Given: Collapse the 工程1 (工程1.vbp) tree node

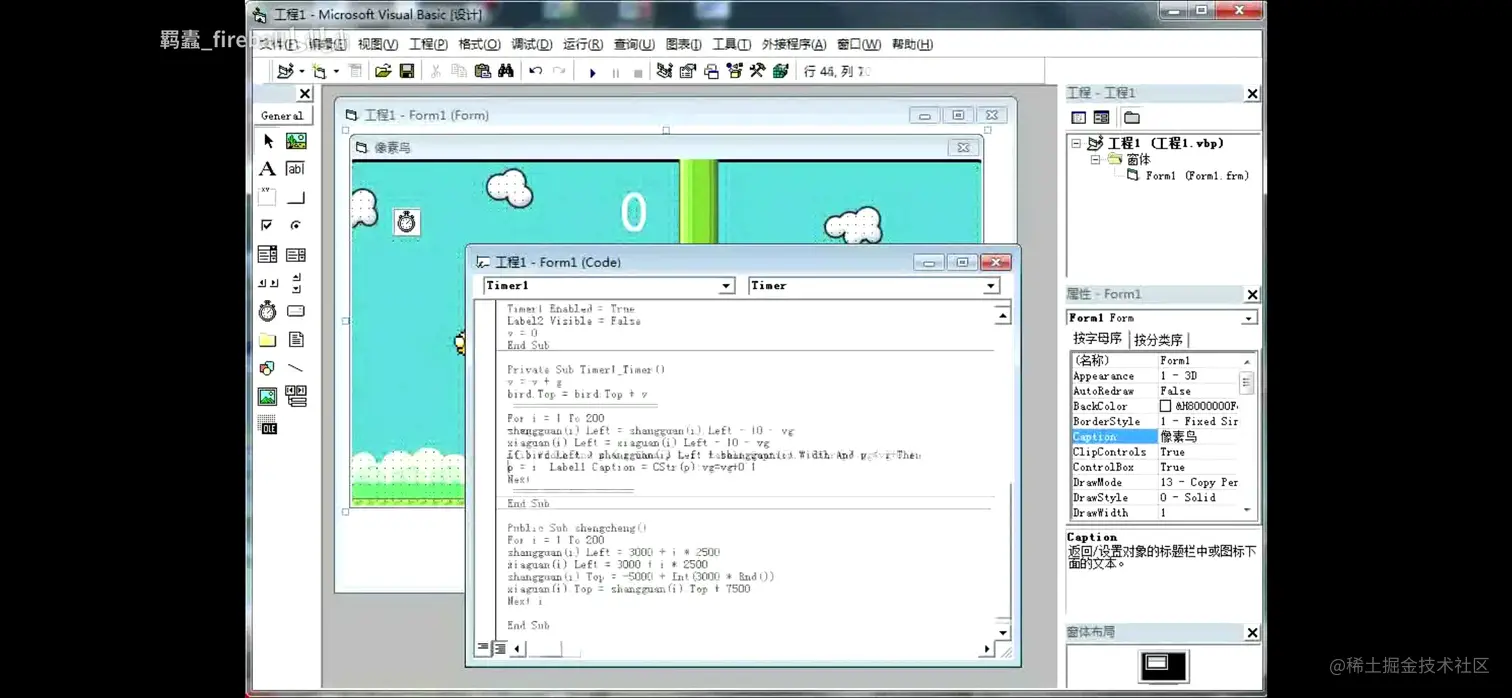Looking at the screenshot, I should click(x=1076, y=143).
